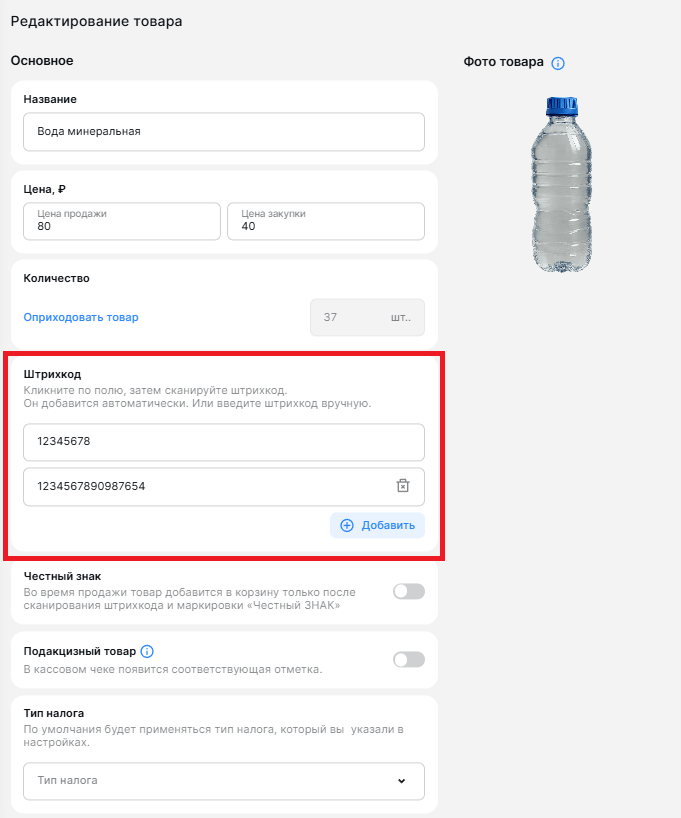Click the chevron arrow in Тип налога
This screenshot has width=681, height=818.
401,781
